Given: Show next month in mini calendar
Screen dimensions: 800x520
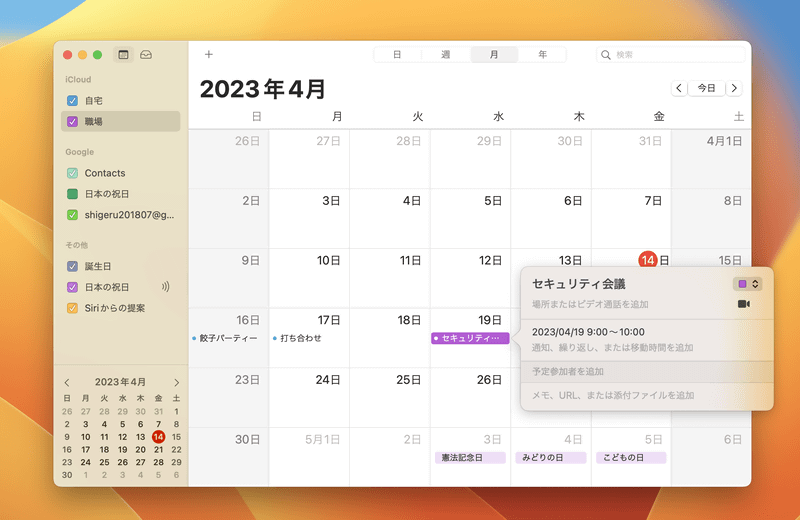Looking at the screenshot, I should (x=177, y=382).
